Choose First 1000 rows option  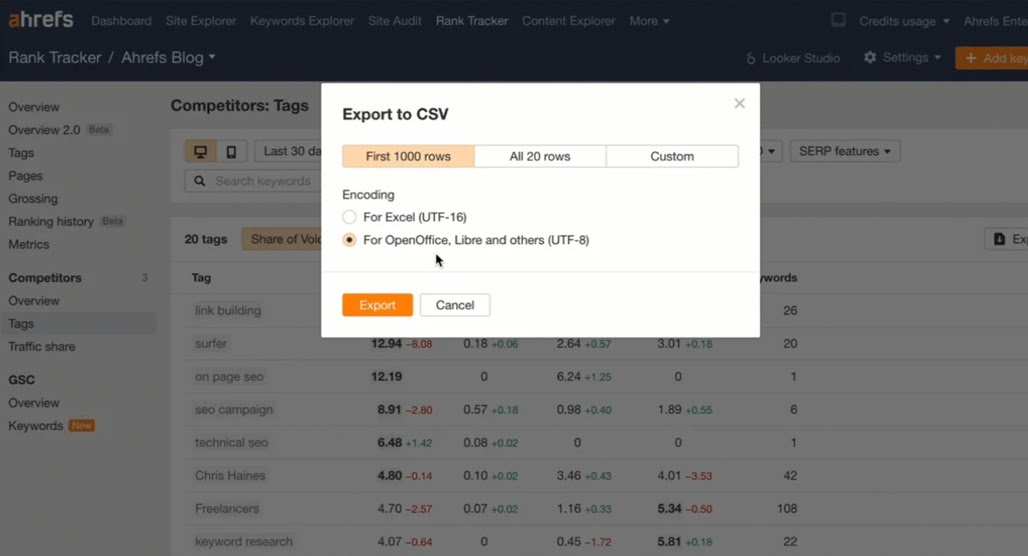click(x=408, y=156)
